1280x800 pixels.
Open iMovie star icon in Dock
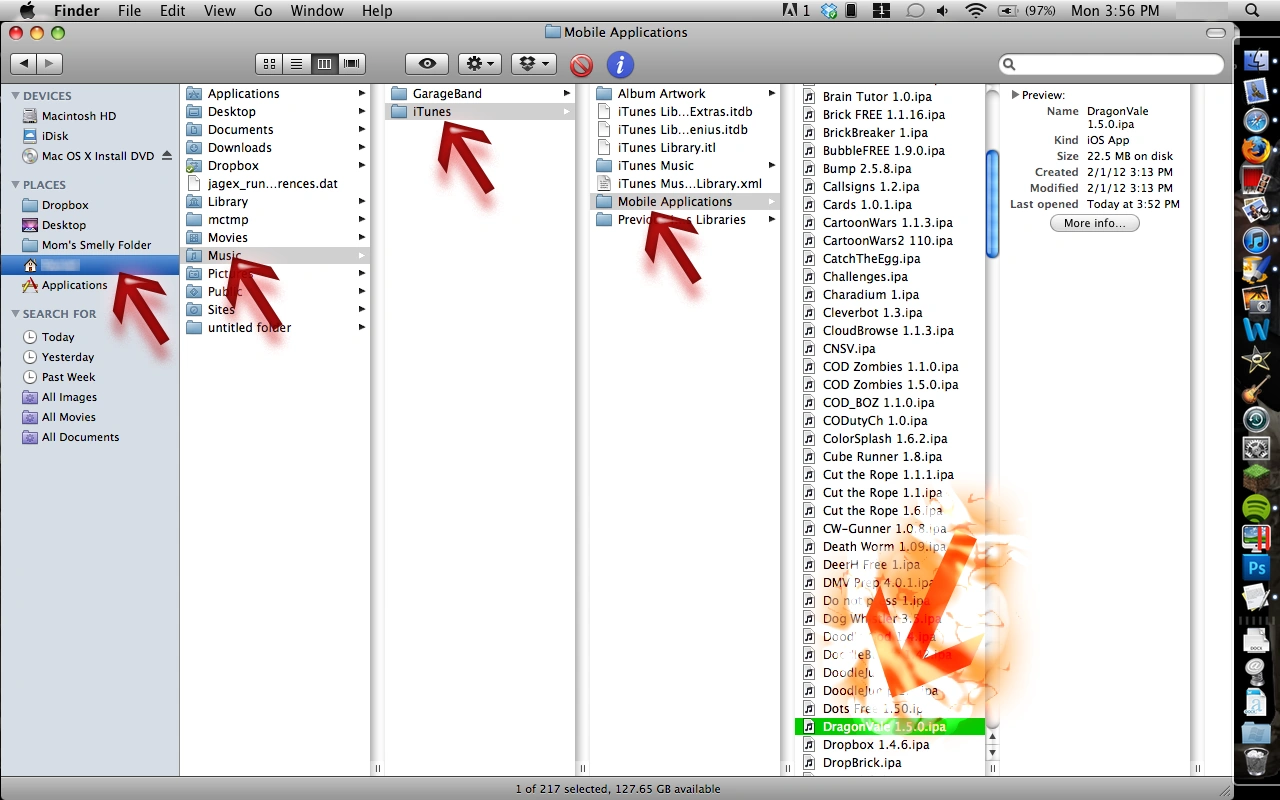pos(1256,358)
